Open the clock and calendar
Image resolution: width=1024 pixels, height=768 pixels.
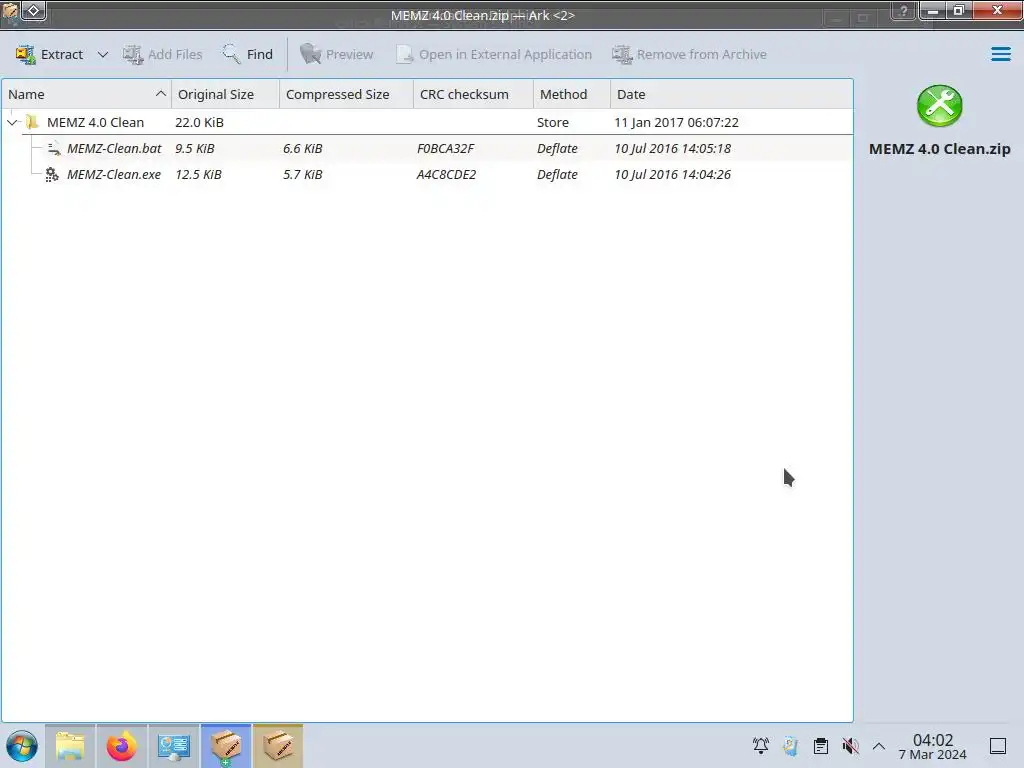[x=933, y=746]
